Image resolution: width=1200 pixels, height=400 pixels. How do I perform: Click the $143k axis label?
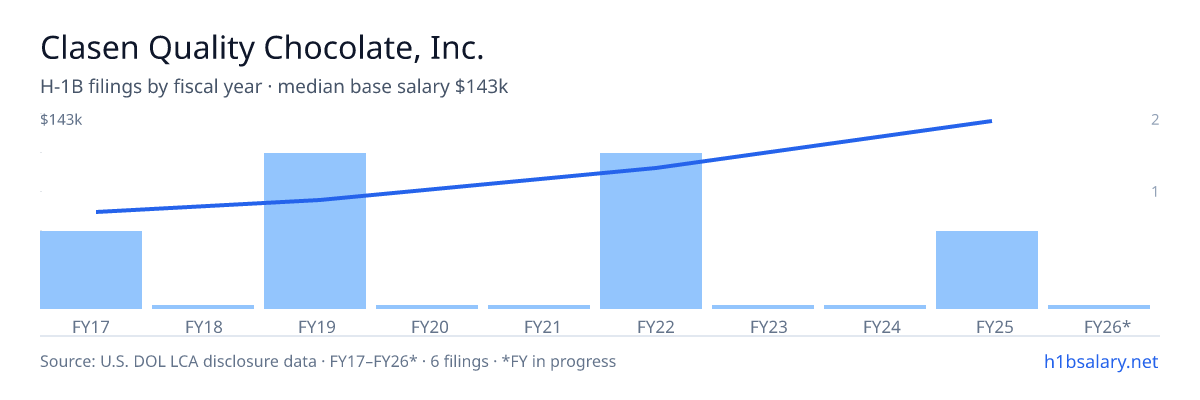point(60,120)
